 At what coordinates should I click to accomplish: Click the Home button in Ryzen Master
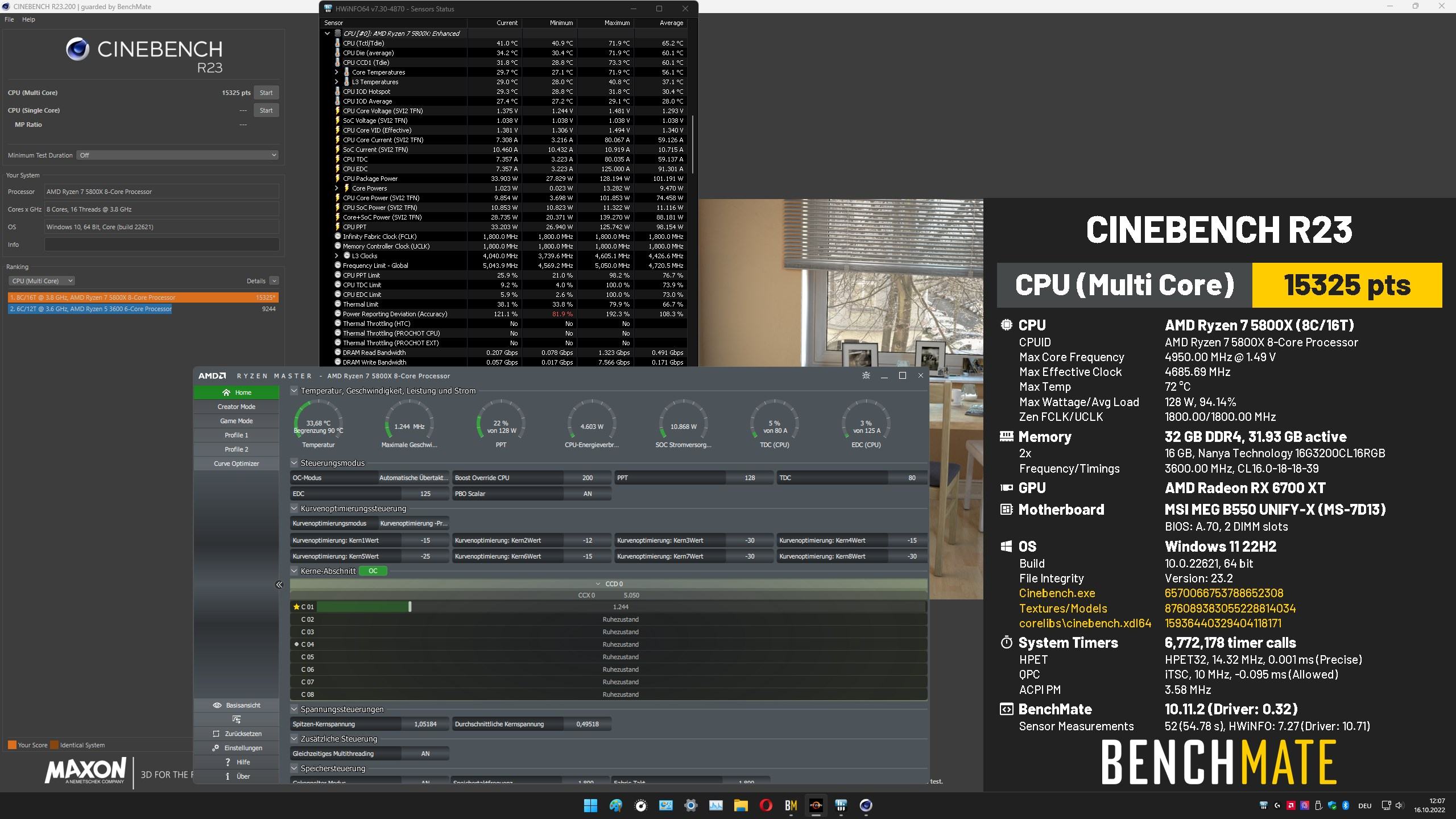[237, 392]
